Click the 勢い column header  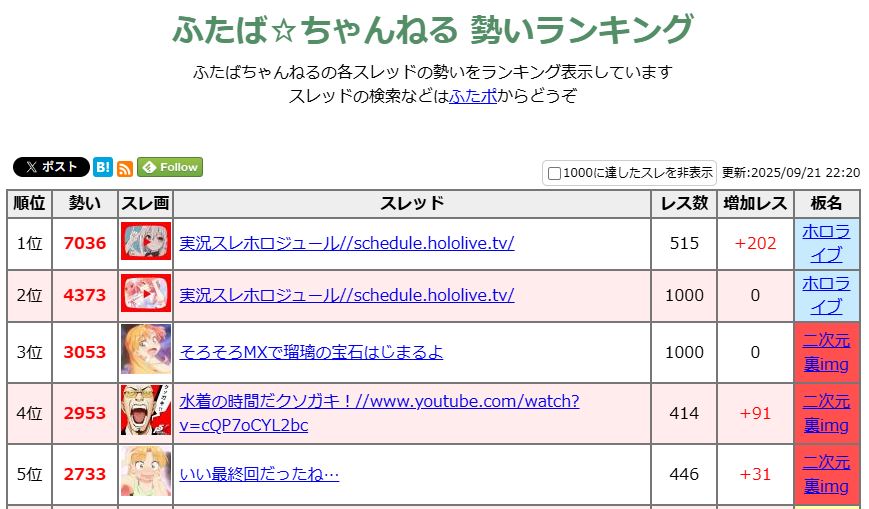(x=84, y=204)
